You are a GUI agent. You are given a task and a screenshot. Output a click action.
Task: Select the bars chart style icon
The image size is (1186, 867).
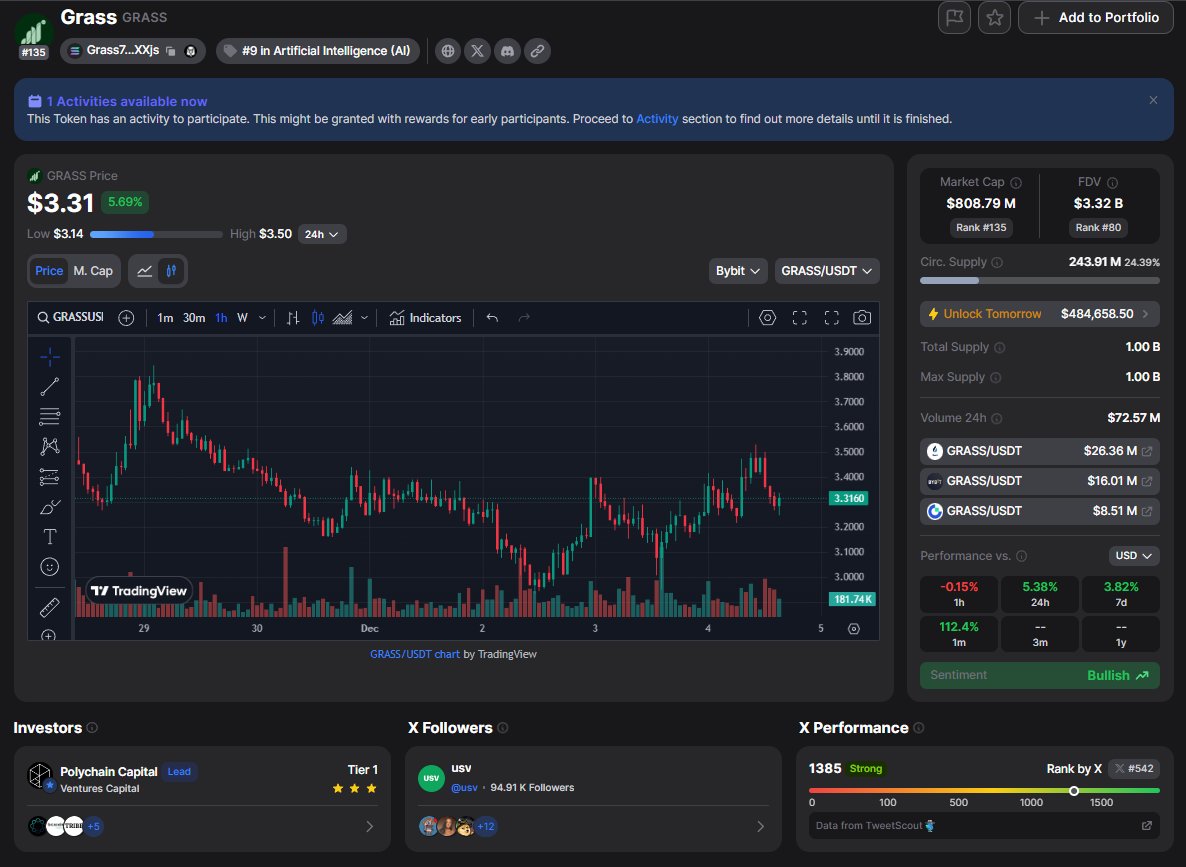tap(293, 318)
